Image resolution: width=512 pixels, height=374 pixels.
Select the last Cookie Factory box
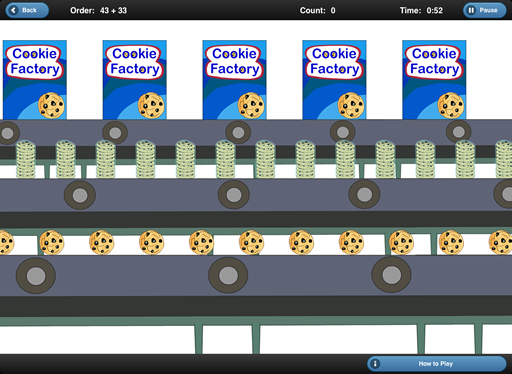point(434,80)
